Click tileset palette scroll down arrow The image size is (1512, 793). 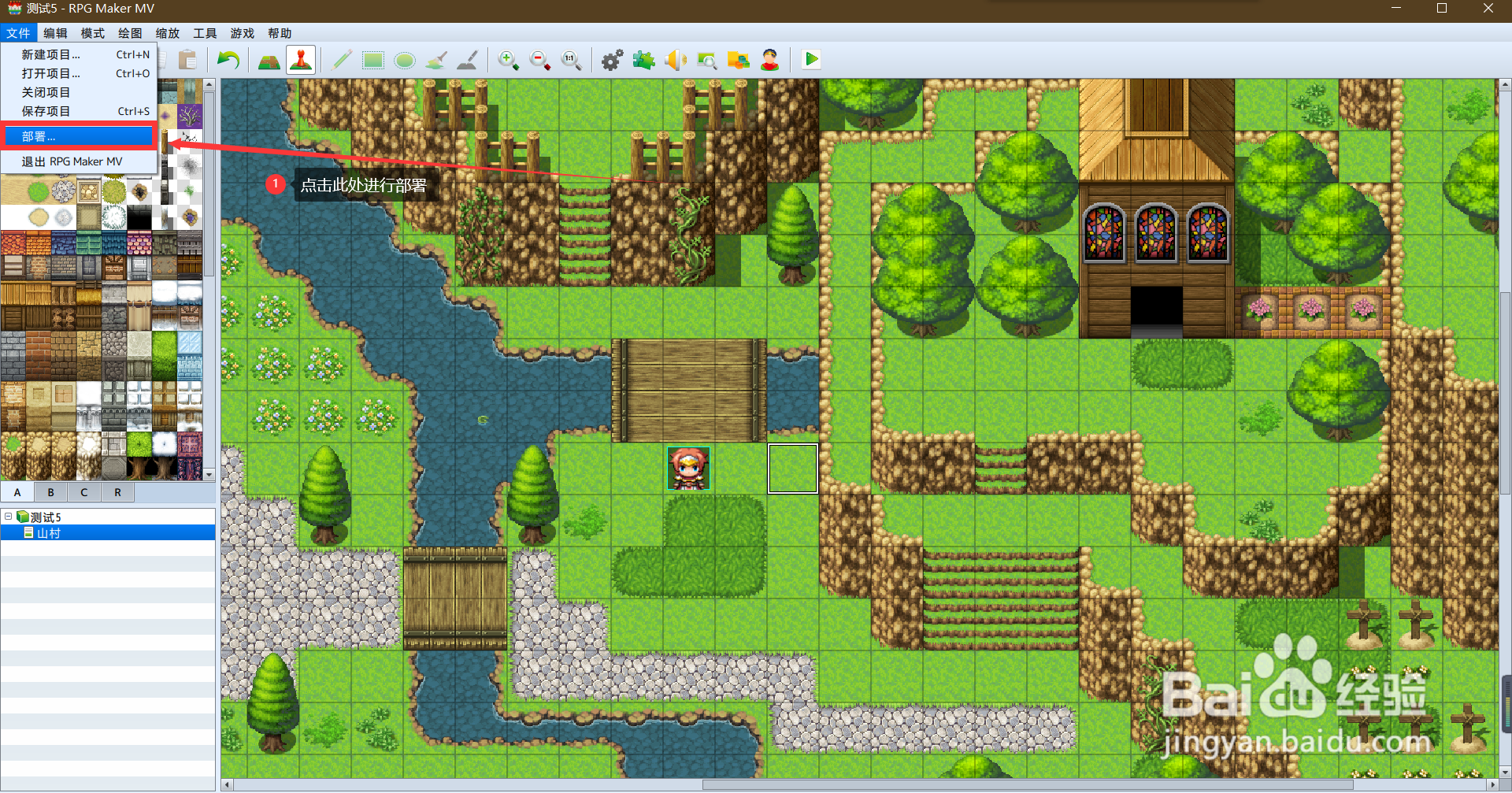tap(209, 475)
